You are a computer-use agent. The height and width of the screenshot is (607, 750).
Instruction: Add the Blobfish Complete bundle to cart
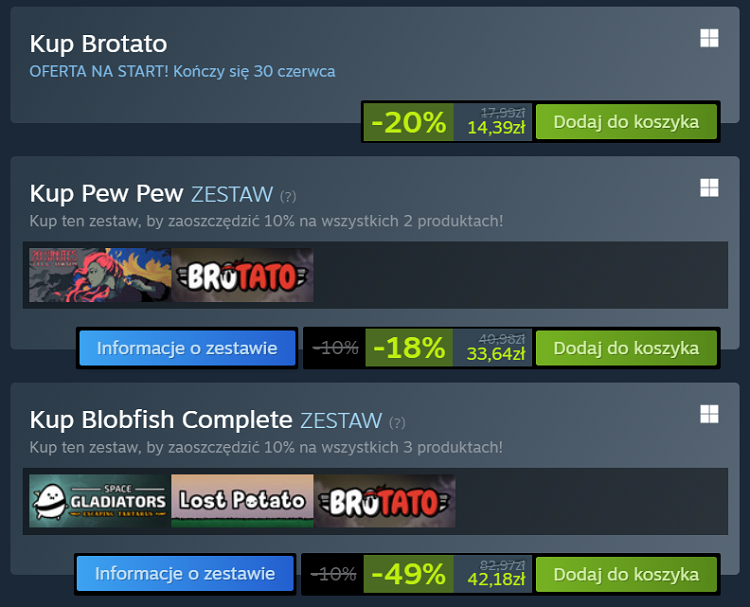[626, 574]
